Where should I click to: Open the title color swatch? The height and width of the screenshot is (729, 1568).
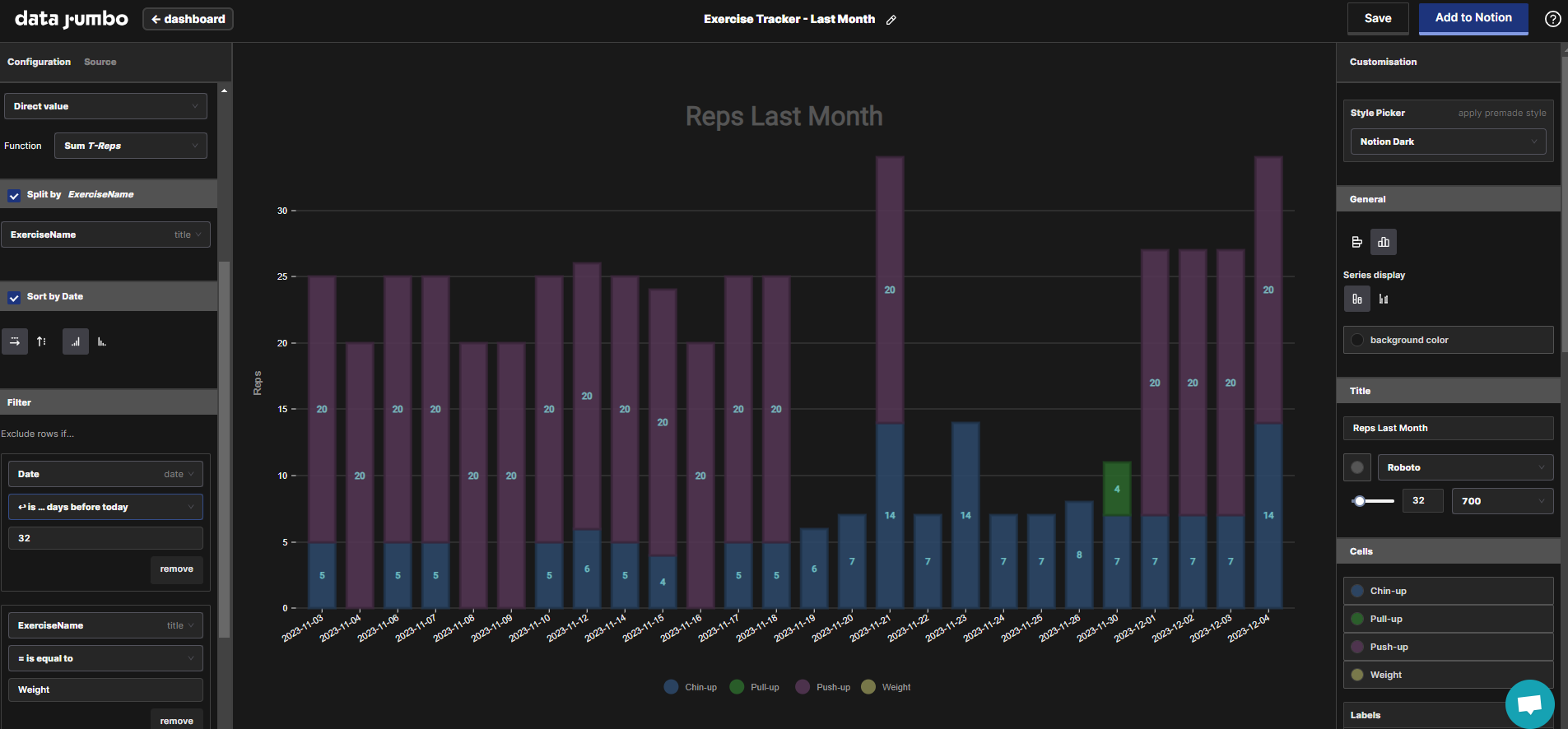pyautogui.click(x=1357, y=467)
